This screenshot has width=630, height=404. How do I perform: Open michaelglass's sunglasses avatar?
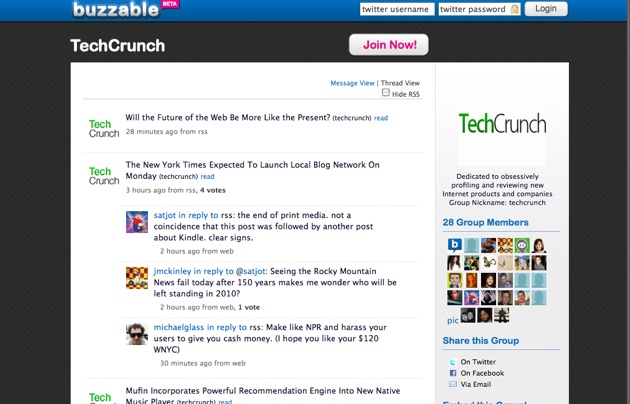coord(137,334)
